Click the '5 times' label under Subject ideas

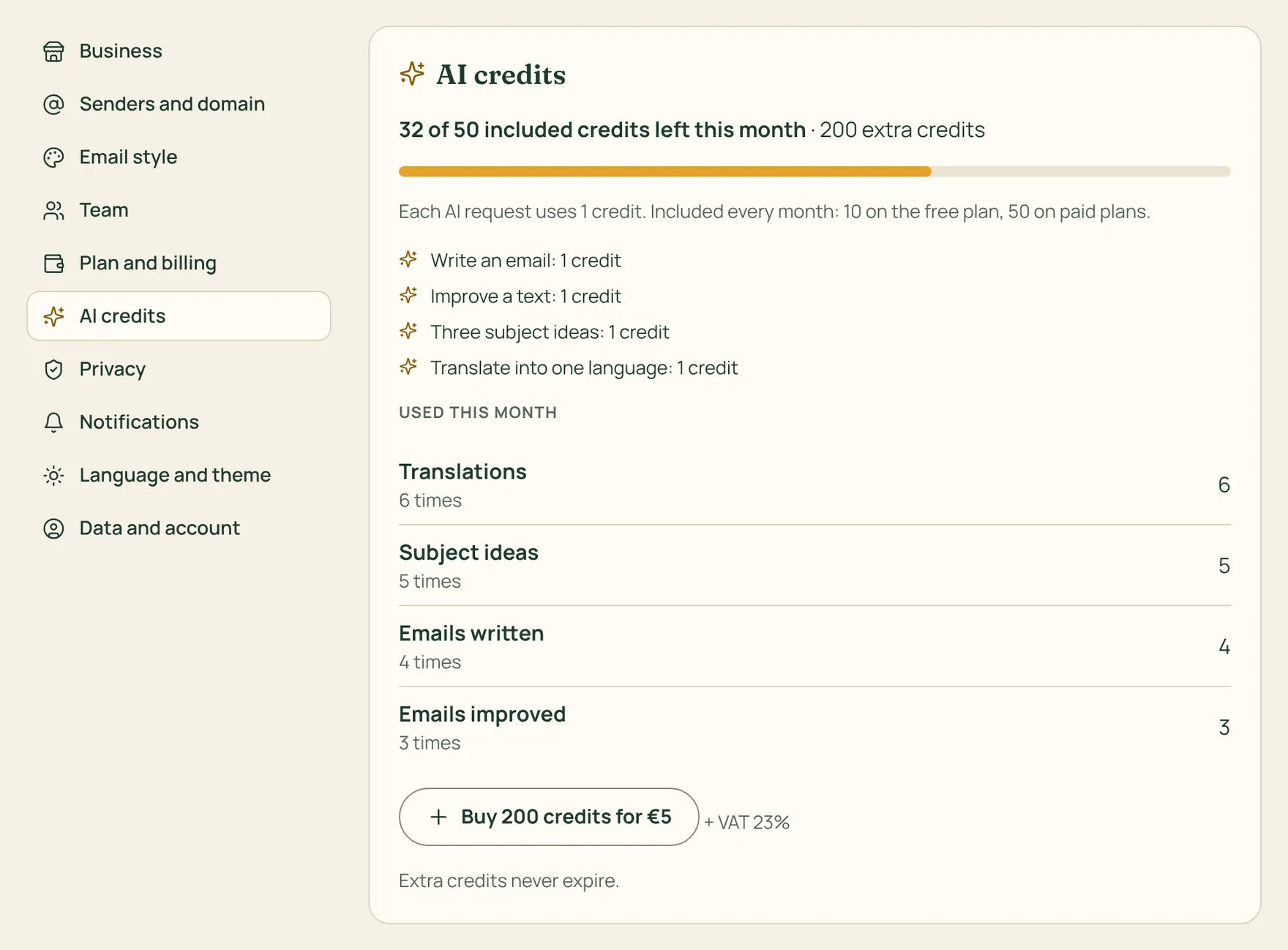click(430, 581)
